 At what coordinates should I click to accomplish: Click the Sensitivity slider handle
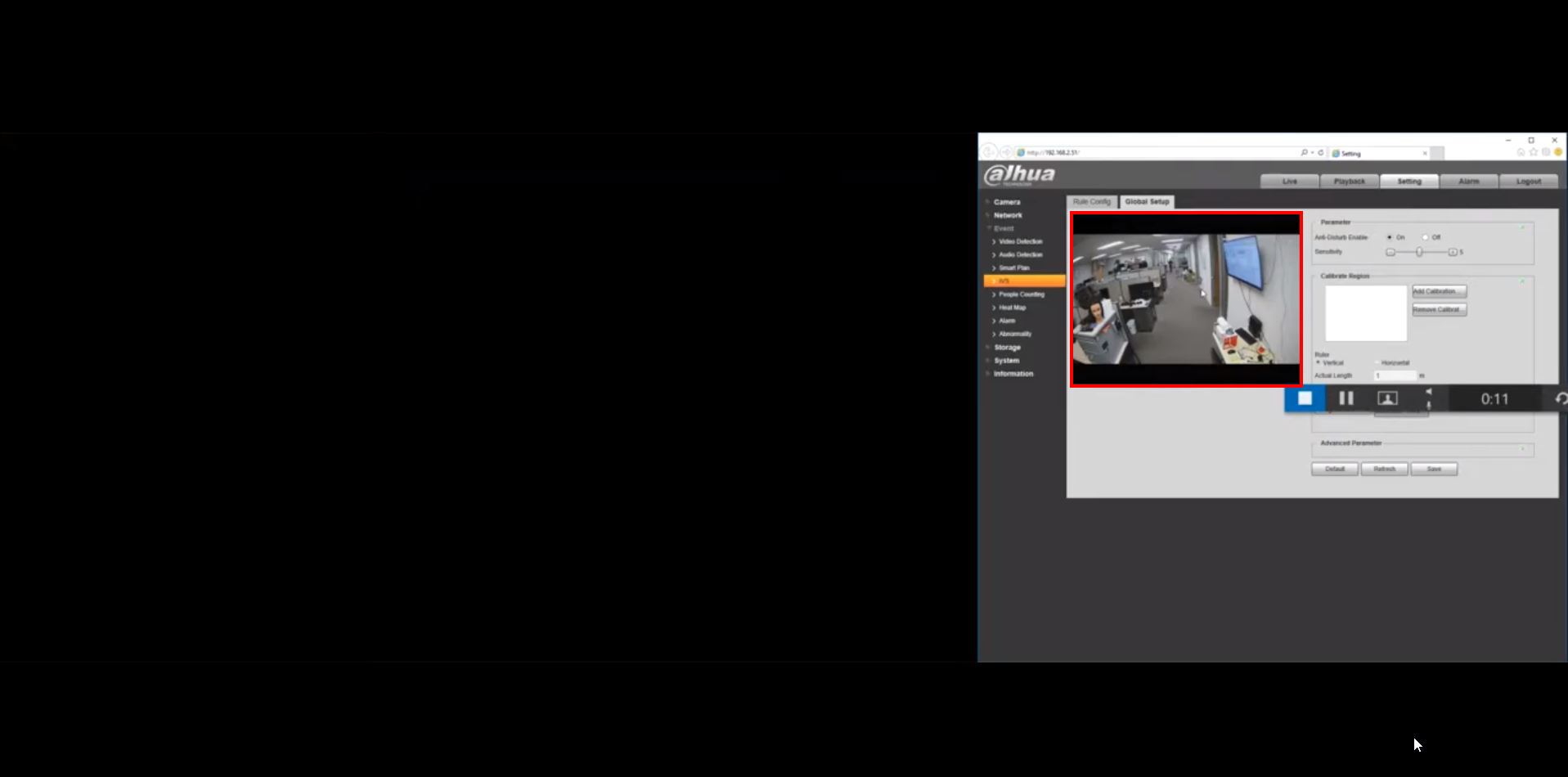click(1419, 252)
